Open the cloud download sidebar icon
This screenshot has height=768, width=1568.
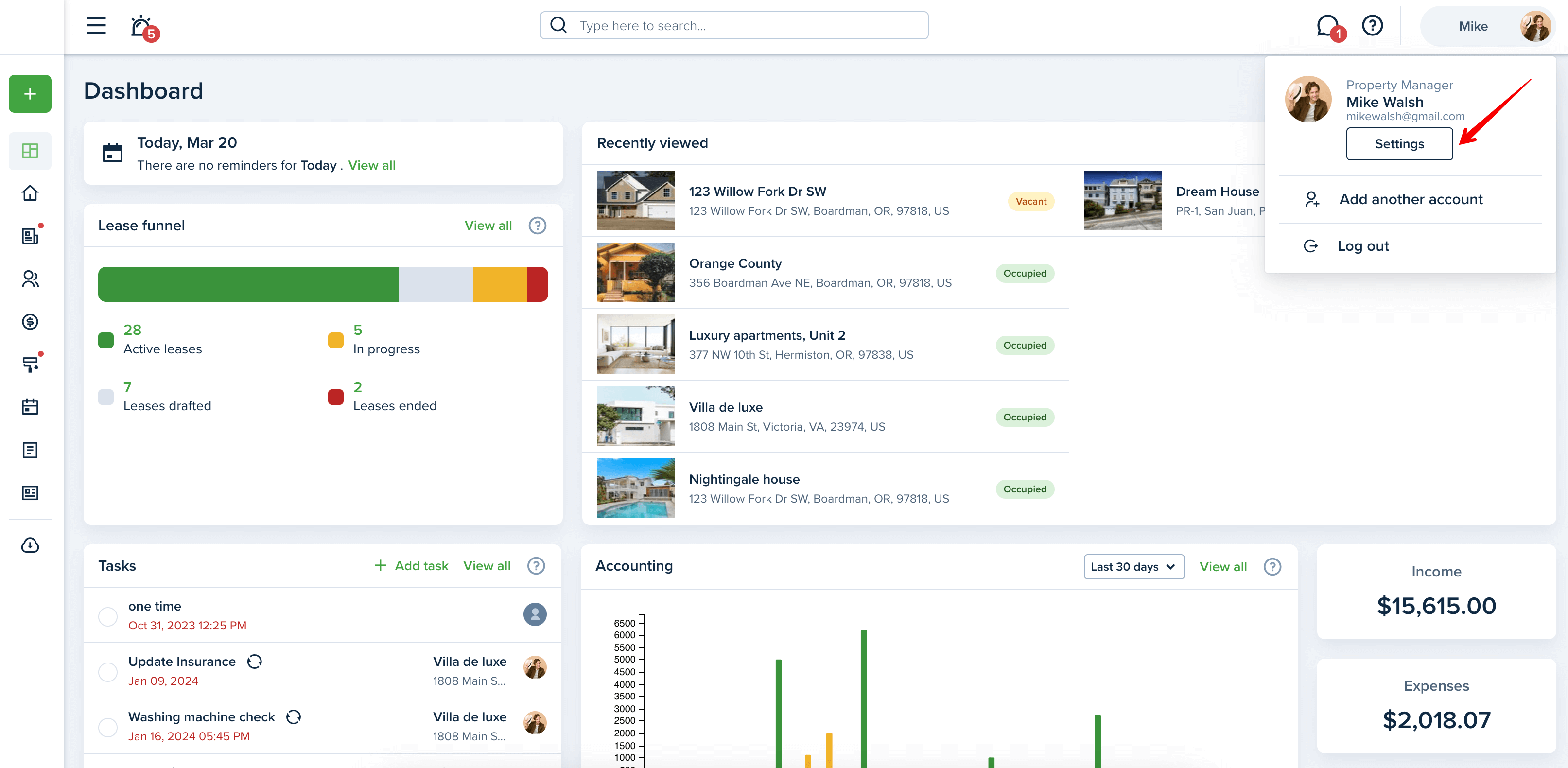(30, 545)
